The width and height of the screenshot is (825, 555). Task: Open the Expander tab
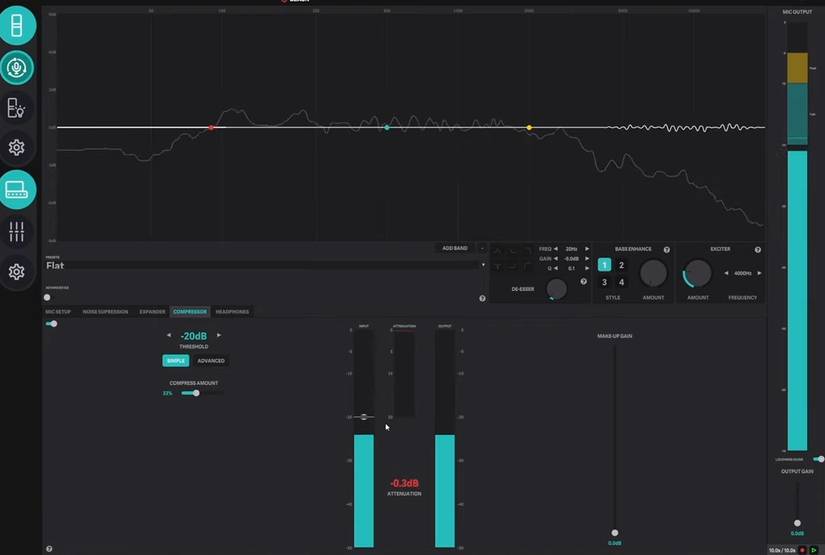coord(152,312)
